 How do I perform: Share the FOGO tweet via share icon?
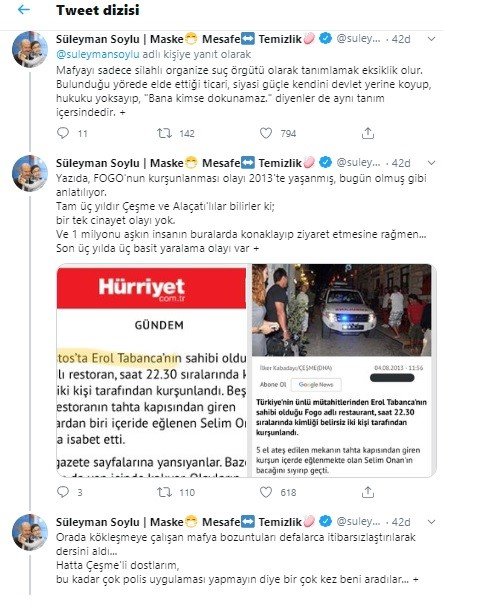[368, 493]
